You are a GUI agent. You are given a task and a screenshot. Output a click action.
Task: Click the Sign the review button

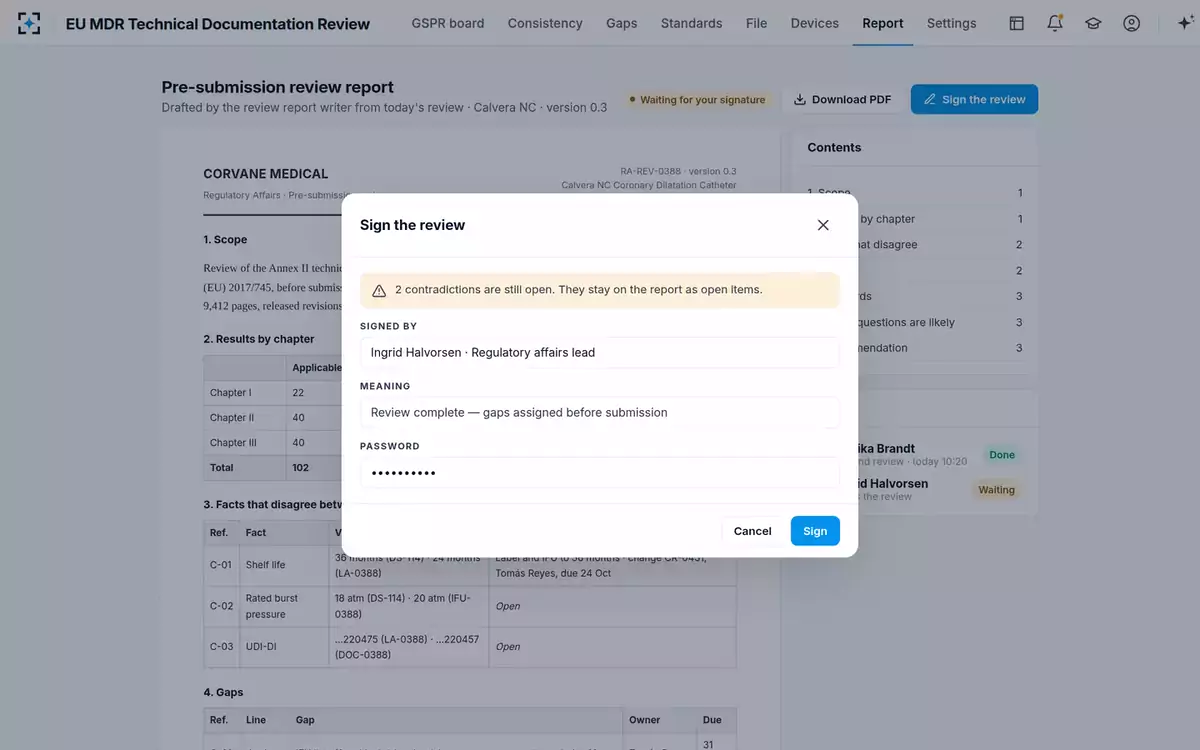(x=974, y=99)
